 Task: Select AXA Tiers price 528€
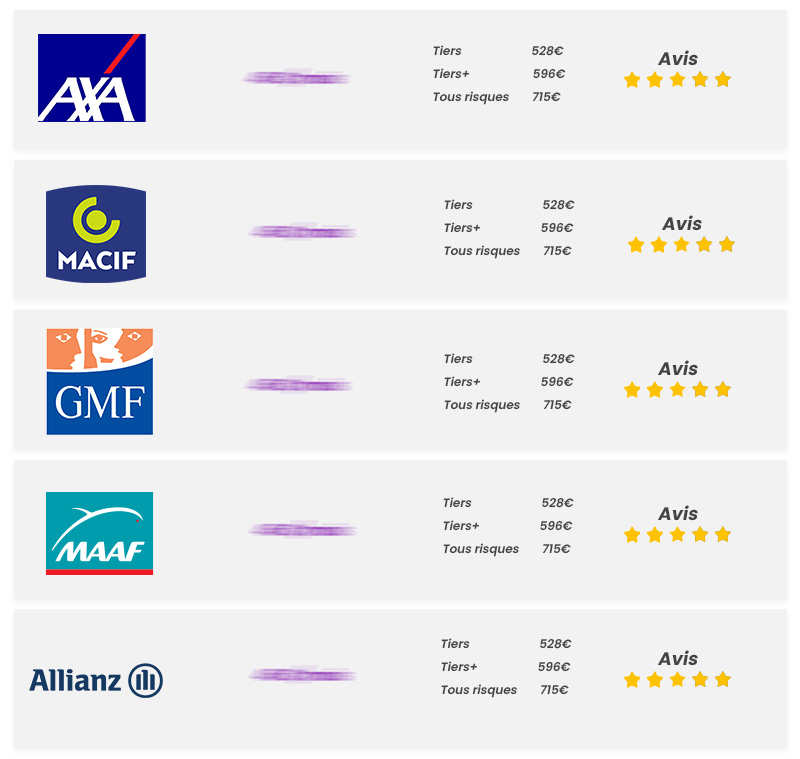coord(547,51)
